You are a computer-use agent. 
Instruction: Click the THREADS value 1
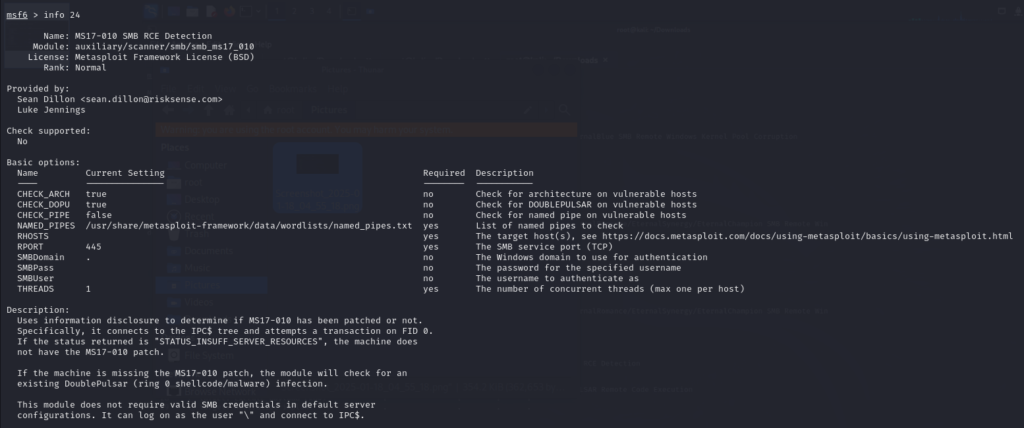[88, 288]
